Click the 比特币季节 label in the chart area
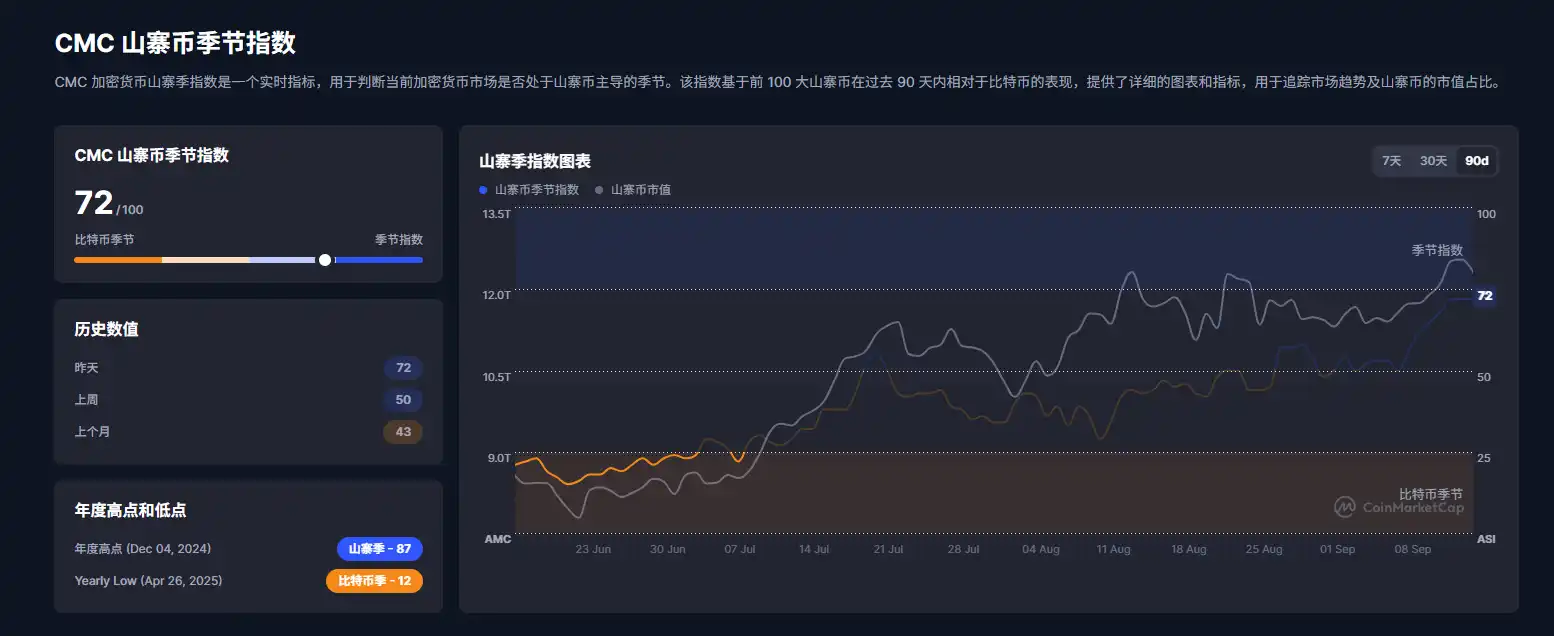Screen dimensions: 1554x636 [1431, 492]
